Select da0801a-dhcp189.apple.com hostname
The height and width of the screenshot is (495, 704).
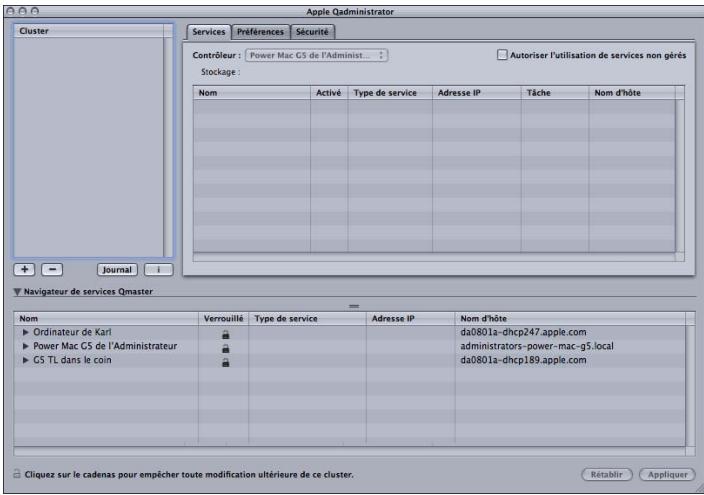click(x=523, y=360)
